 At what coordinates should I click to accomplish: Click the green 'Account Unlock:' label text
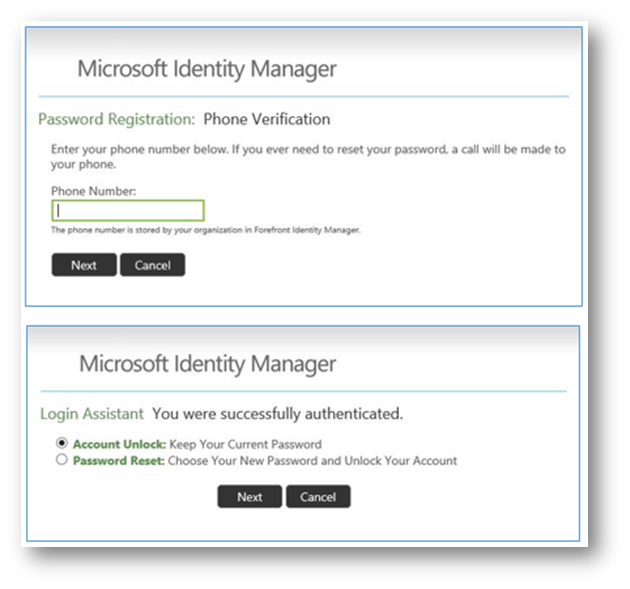tap(119, 444)
